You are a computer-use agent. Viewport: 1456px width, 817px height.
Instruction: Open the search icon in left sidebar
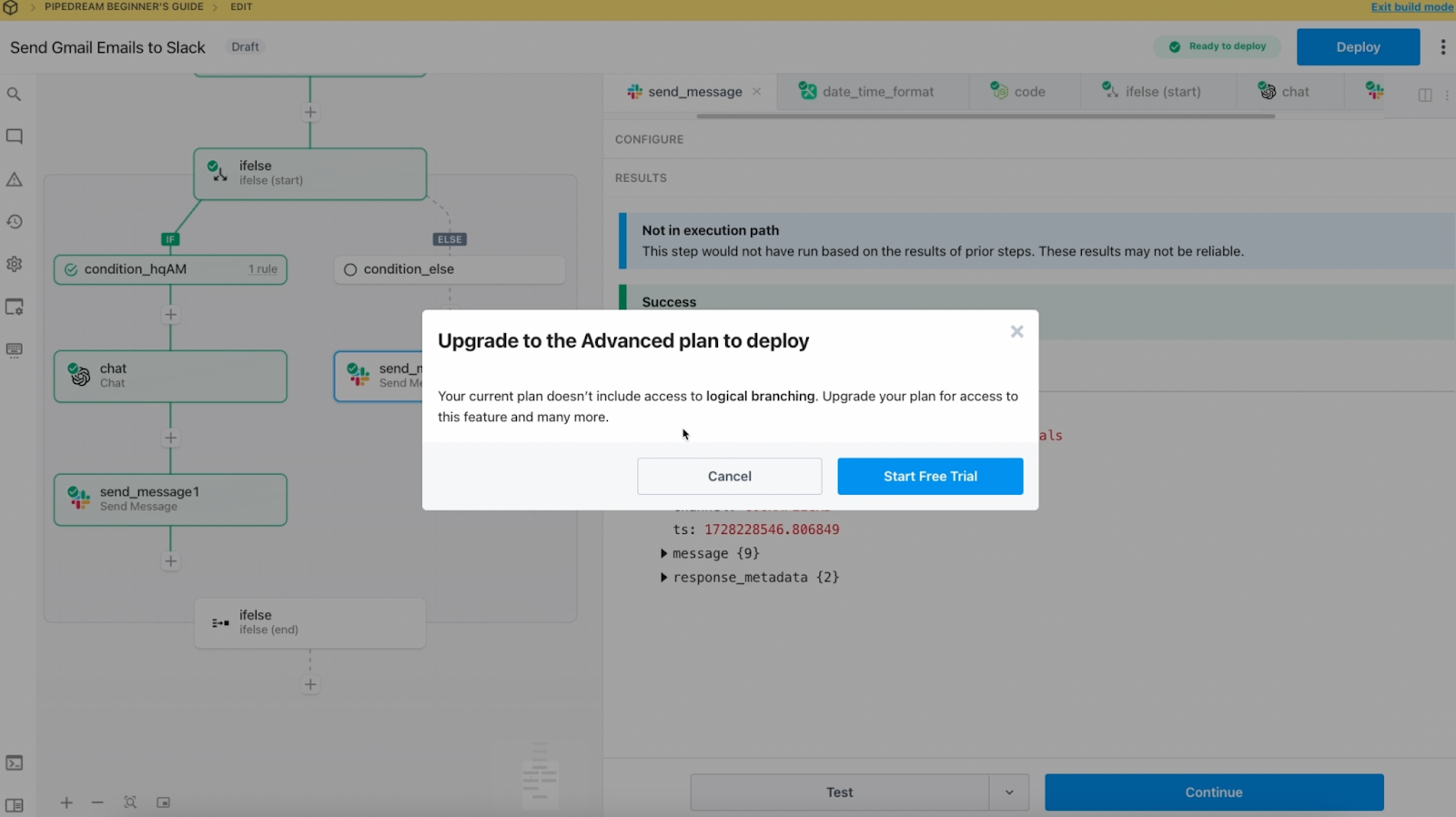(15, 94)
